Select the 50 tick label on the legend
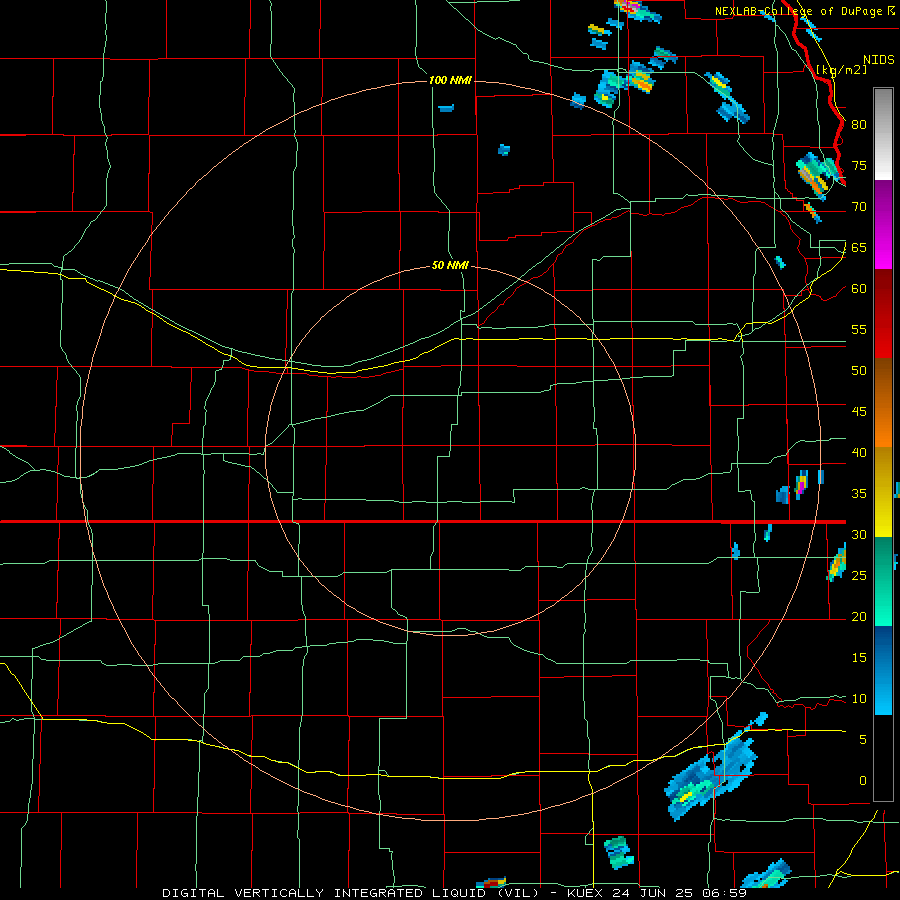The width and height of the screenshot is (900, 900). (x=859, y=370)
